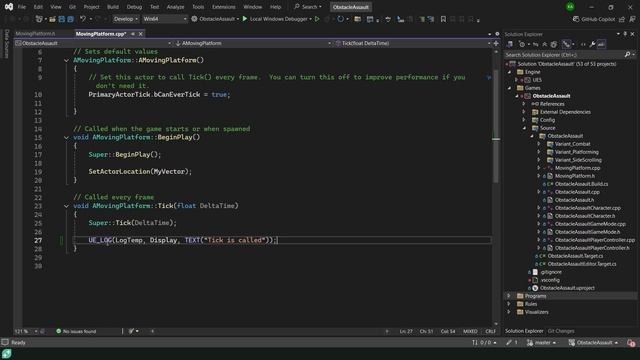Open the AMovingPlatform class scope dropdown
Screen dimensions: 640x360
(253, 43)
